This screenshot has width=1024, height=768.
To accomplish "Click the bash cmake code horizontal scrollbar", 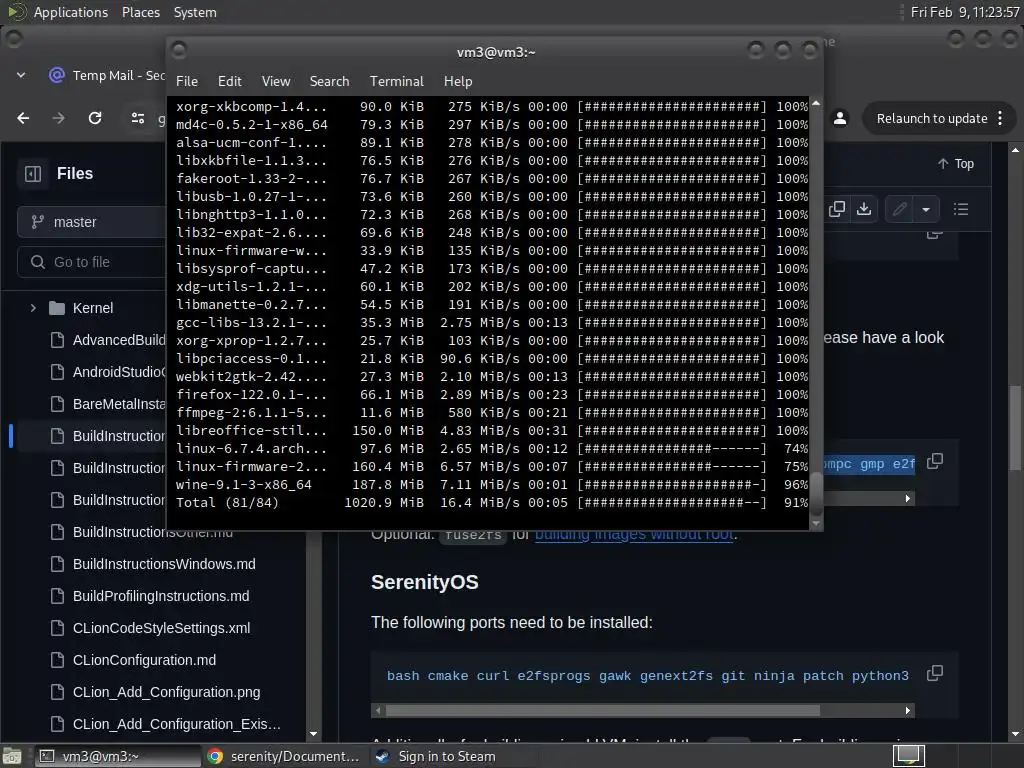I will pyautogui.click(x=602, y=711).
